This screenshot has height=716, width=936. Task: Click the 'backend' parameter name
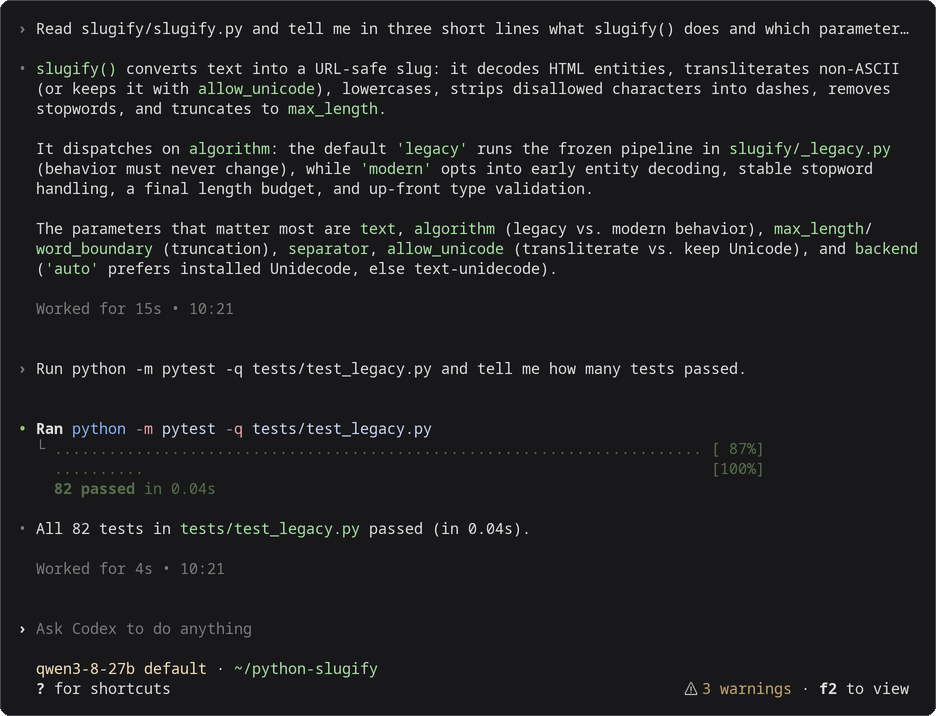886,248
